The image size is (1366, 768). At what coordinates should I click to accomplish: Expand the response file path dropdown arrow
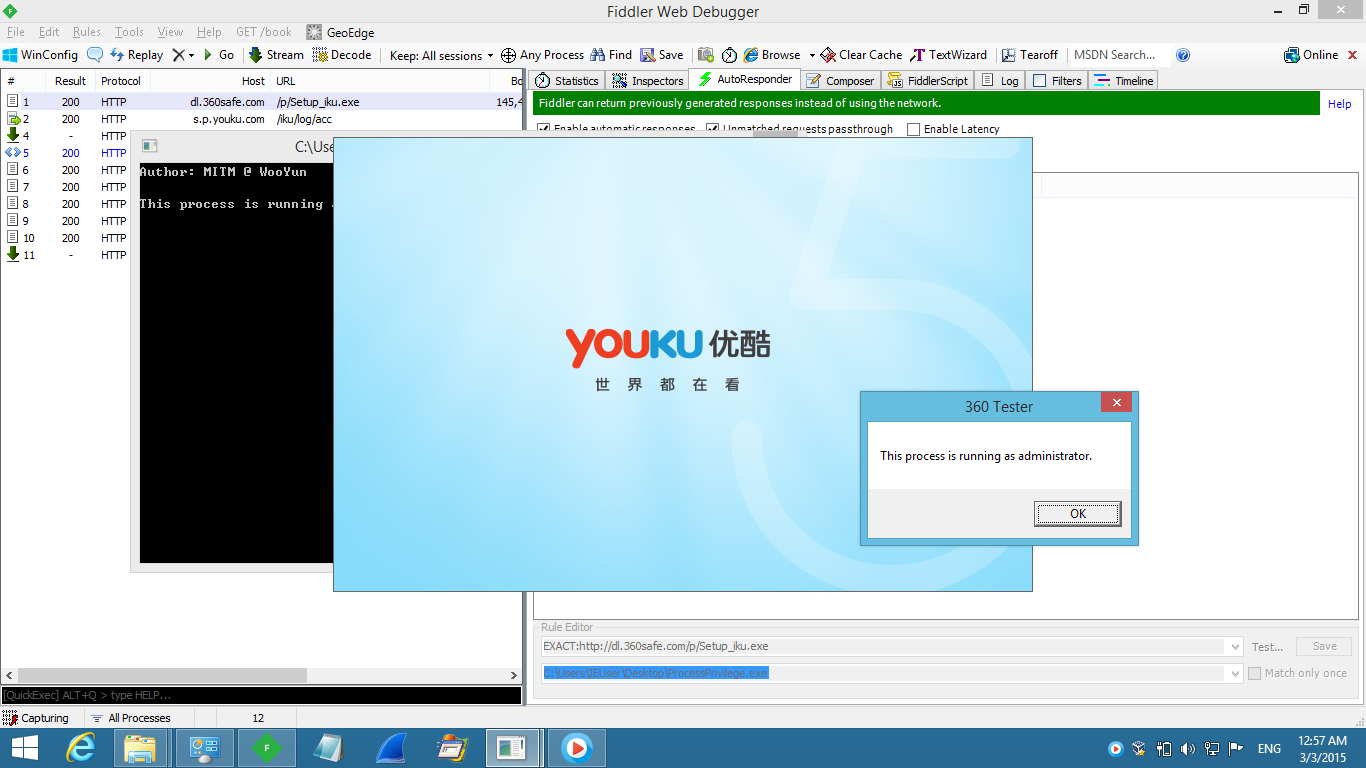tap(1234, 674)
